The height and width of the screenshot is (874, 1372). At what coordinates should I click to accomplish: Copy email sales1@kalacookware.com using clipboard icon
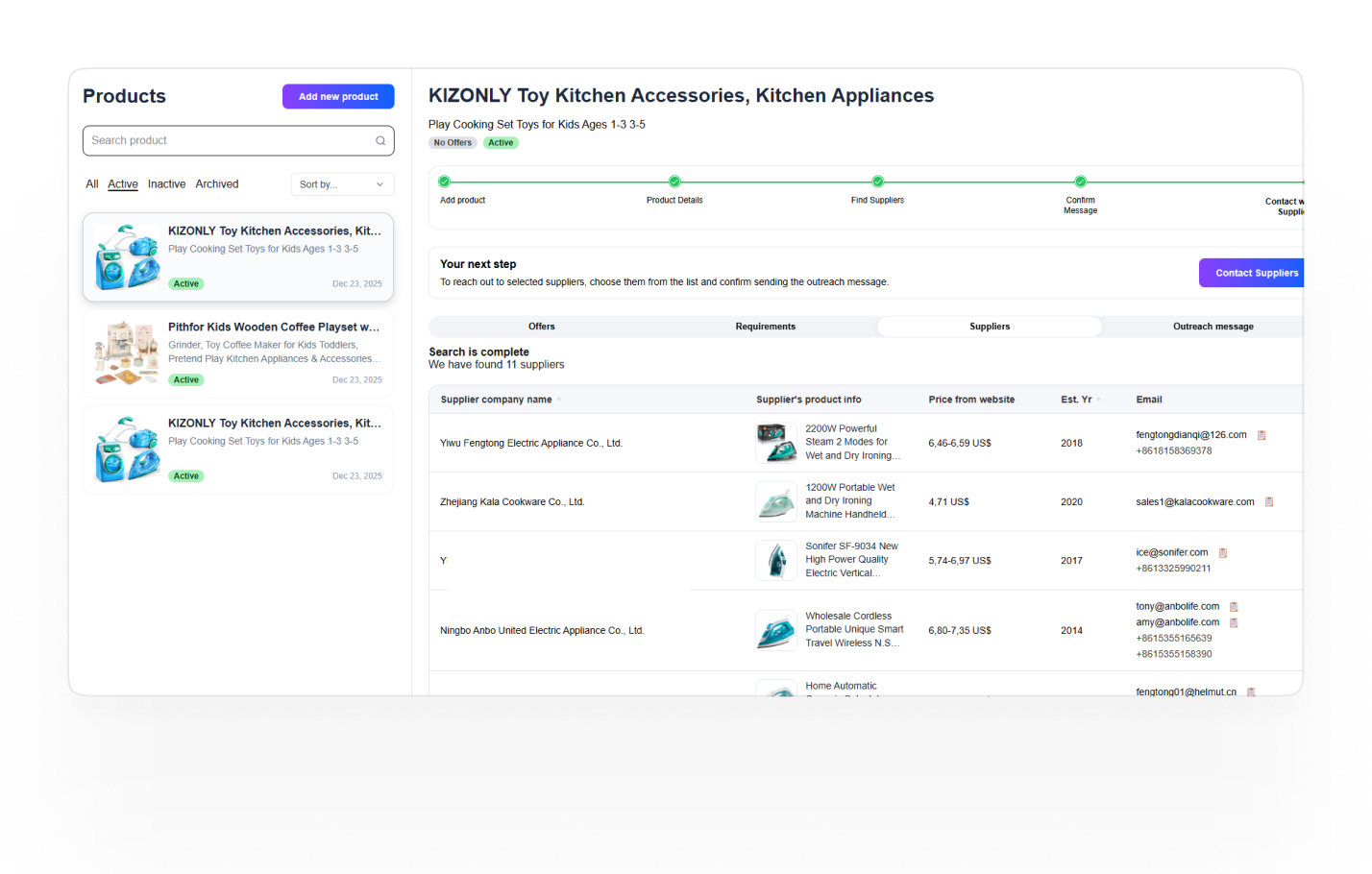1269,502
